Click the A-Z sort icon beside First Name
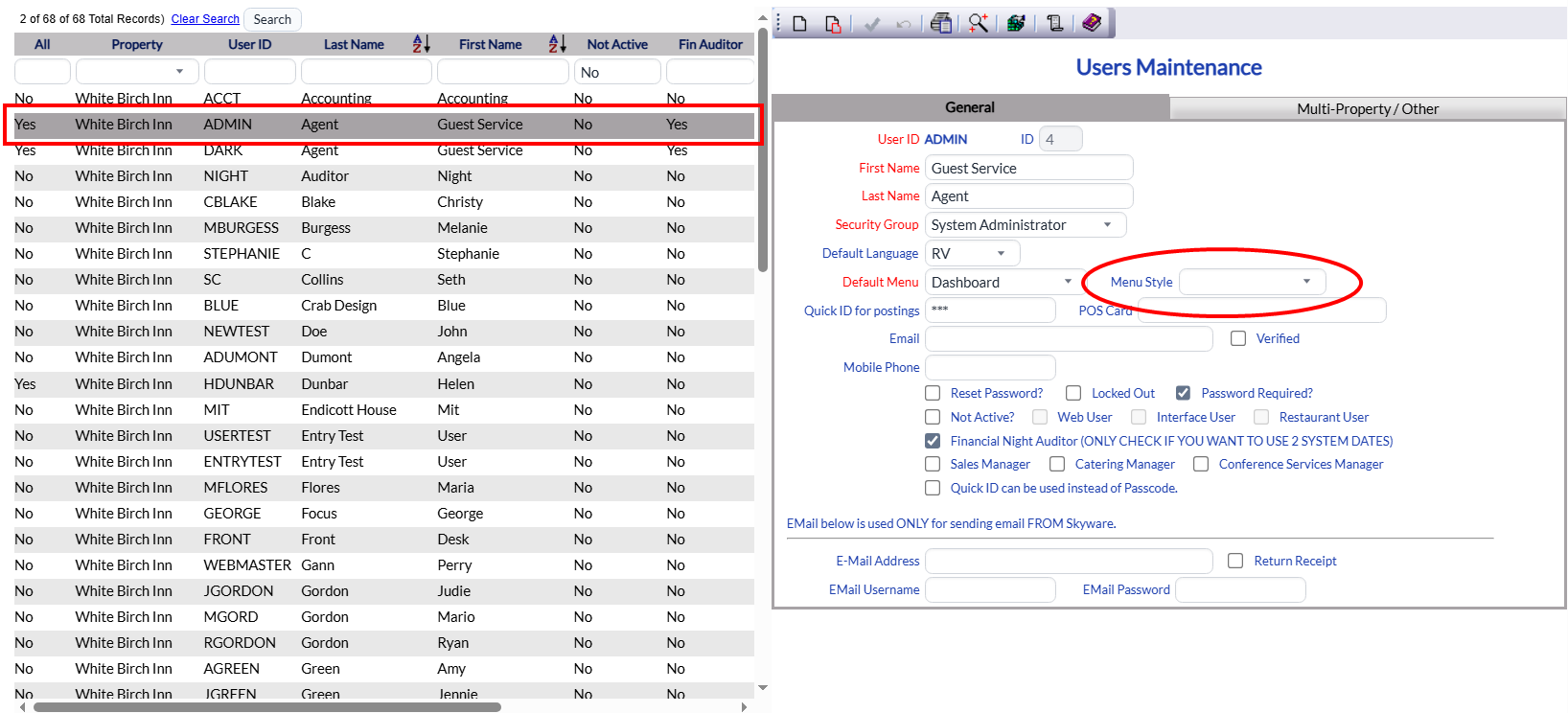Screen dimensions: 1568x713 click(x=557, y=44)
